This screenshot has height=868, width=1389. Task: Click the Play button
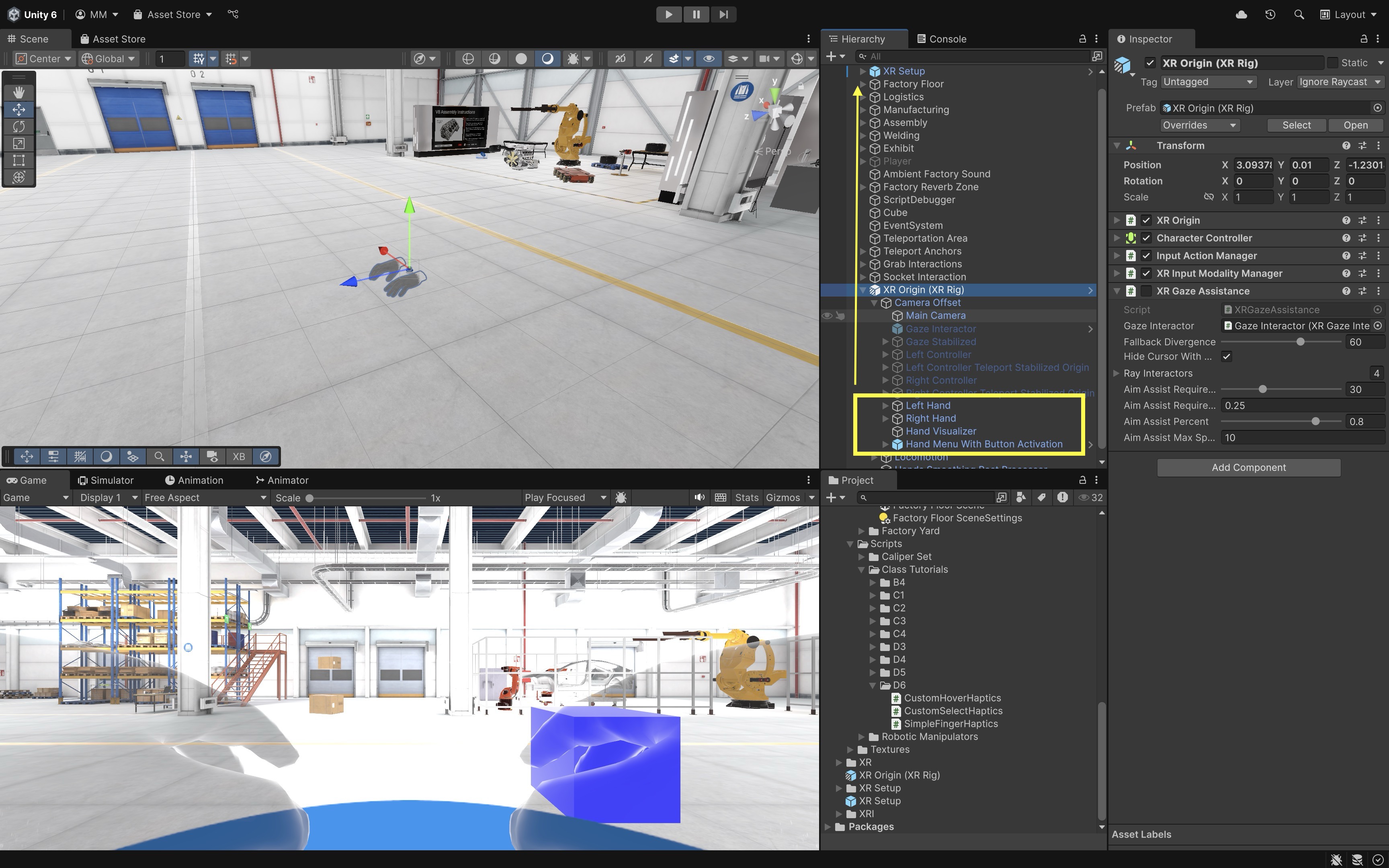tap(669, 14)
